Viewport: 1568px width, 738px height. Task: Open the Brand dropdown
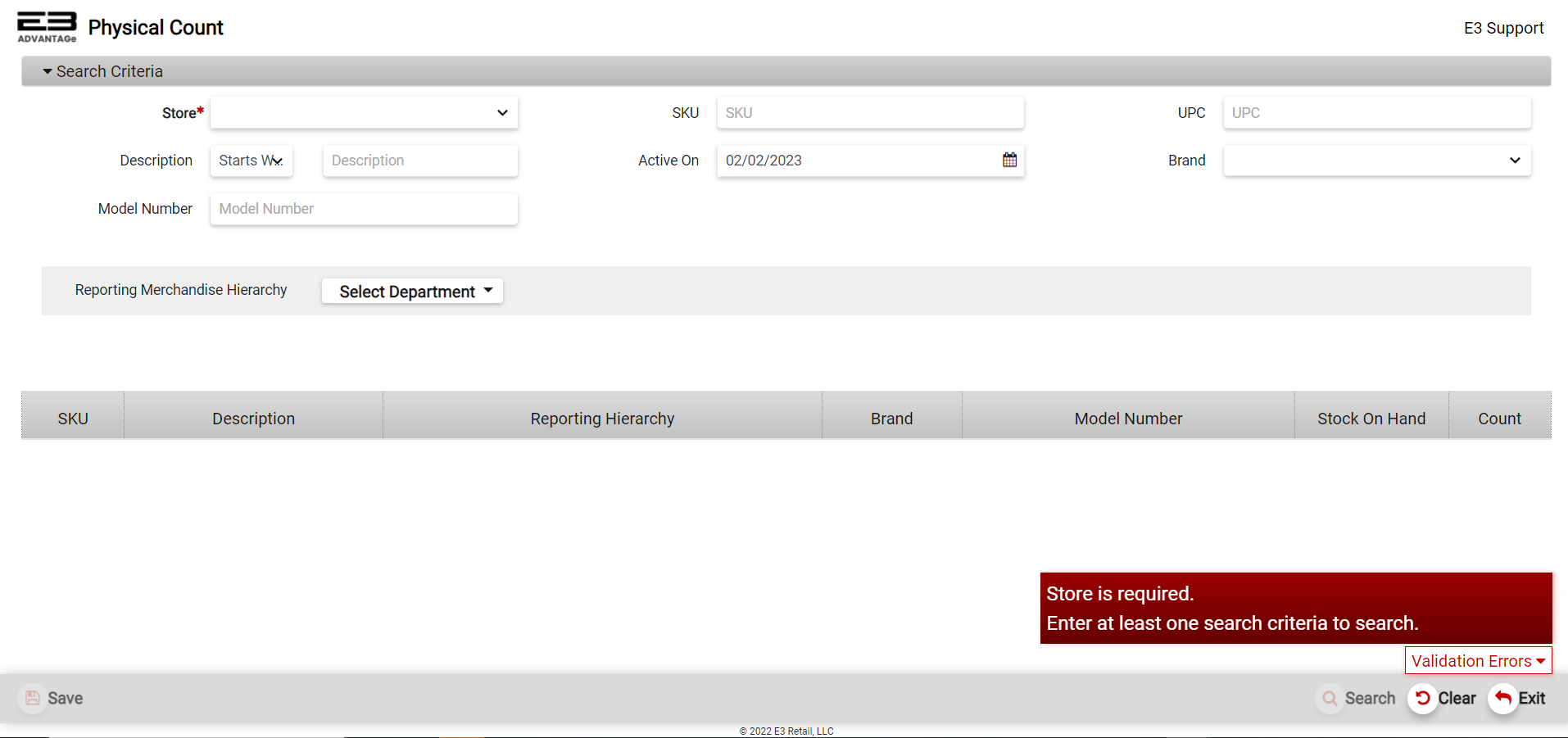(1376, 161)
